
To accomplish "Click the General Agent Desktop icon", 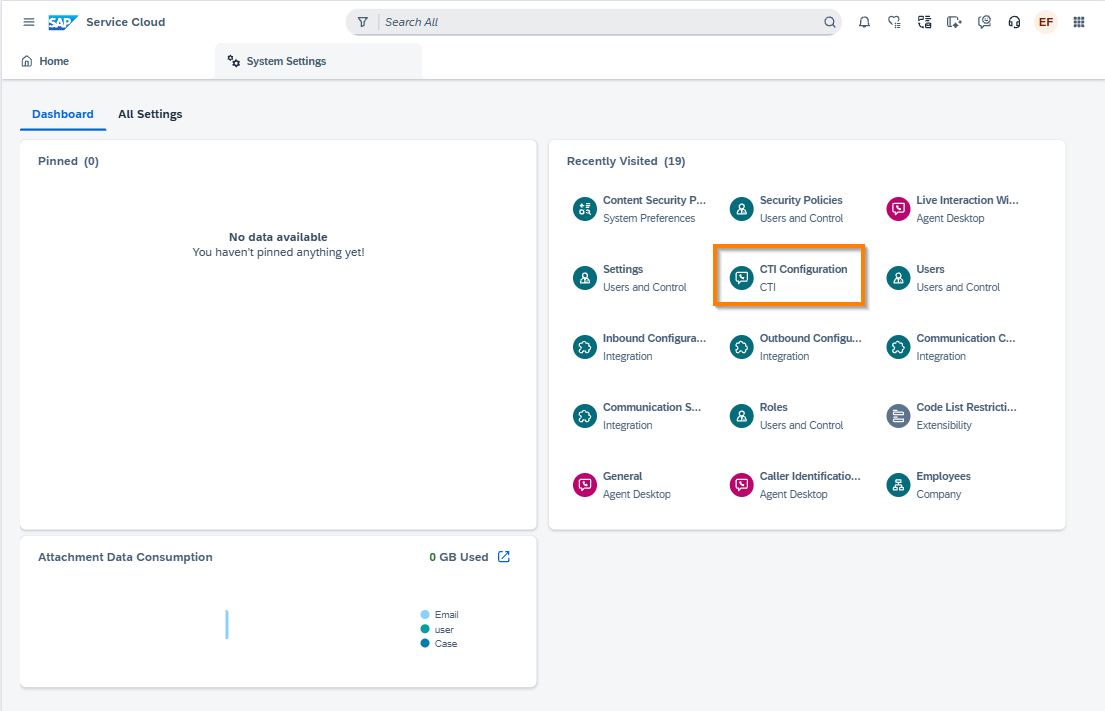I will click(585, 485).
